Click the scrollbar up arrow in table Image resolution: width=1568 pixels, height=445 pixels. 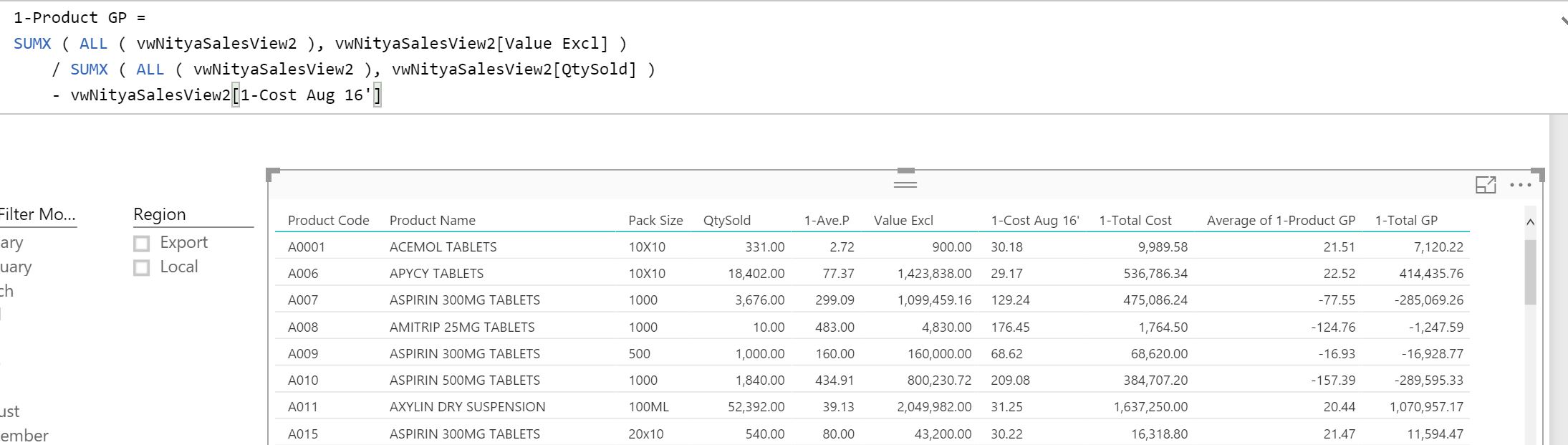[x=1531, y=222]
